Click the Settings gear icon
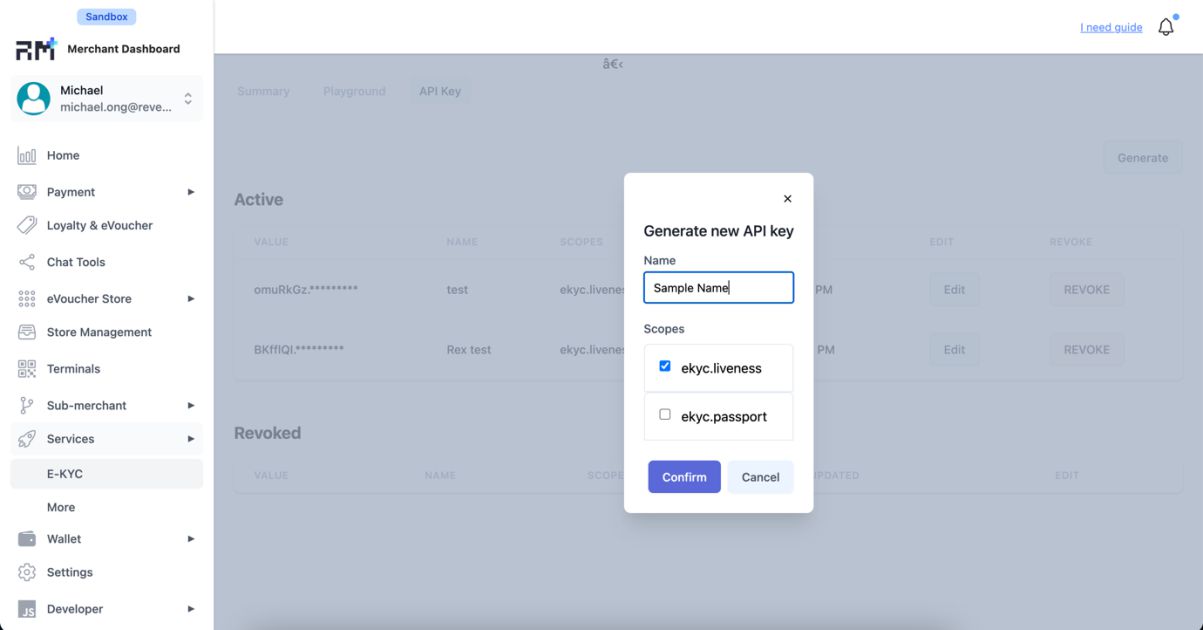The image size is (1203, 630). click(27, 573)
